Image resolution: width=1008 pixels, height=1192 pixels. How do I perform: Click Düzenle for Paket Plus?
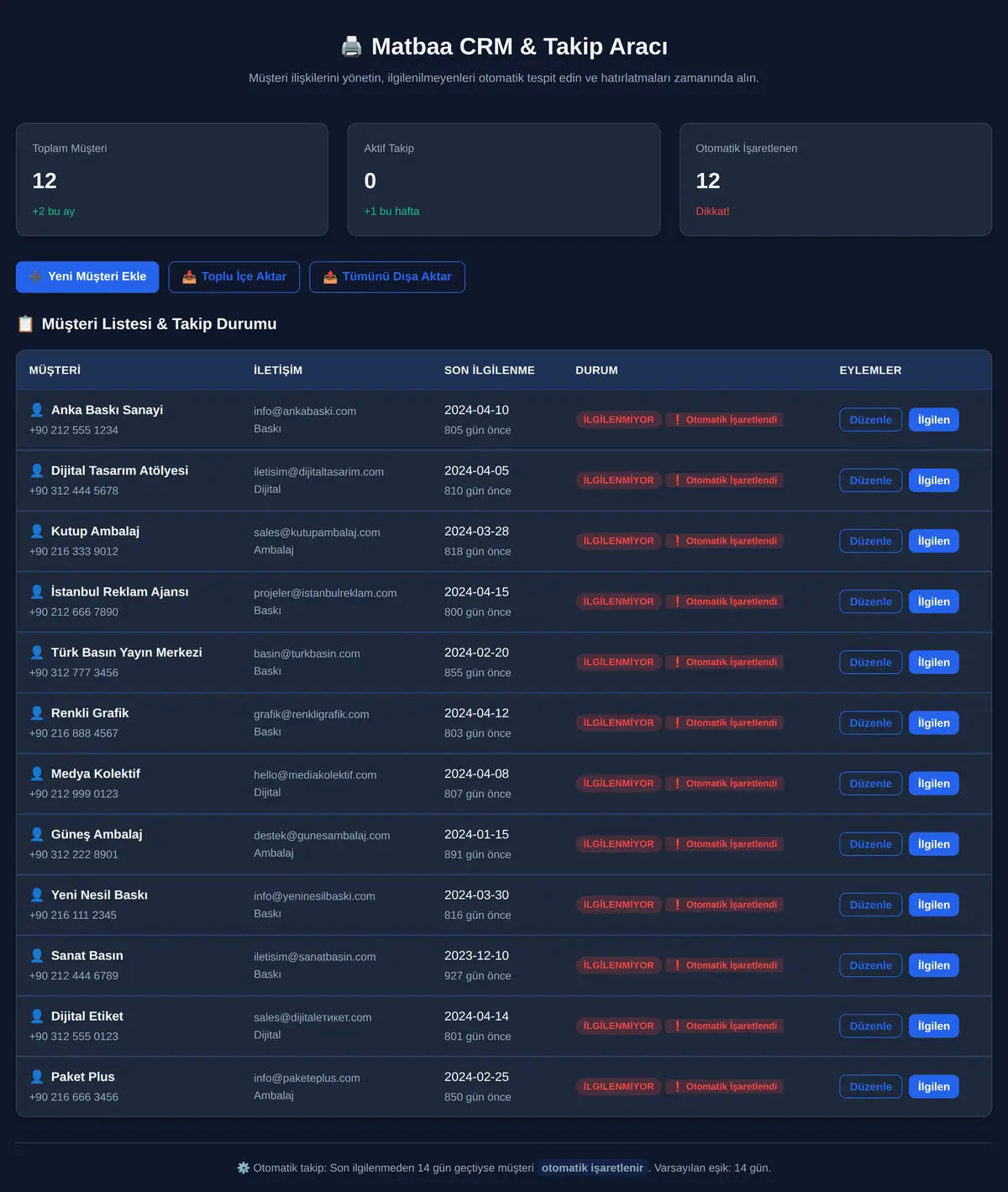[871, 1086]
